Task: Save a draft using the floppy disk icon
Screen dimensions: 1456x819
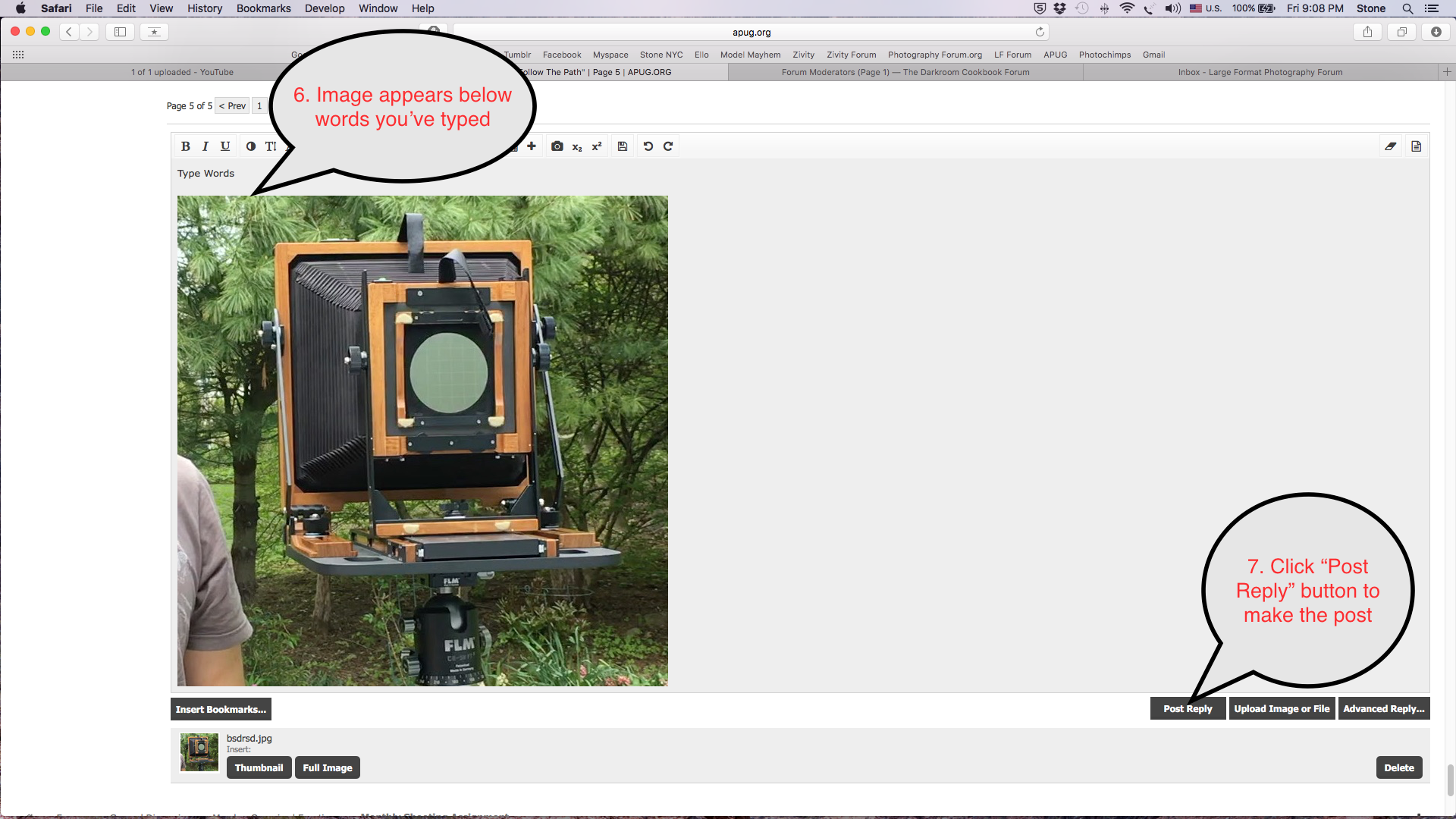Action: point(622,146)
